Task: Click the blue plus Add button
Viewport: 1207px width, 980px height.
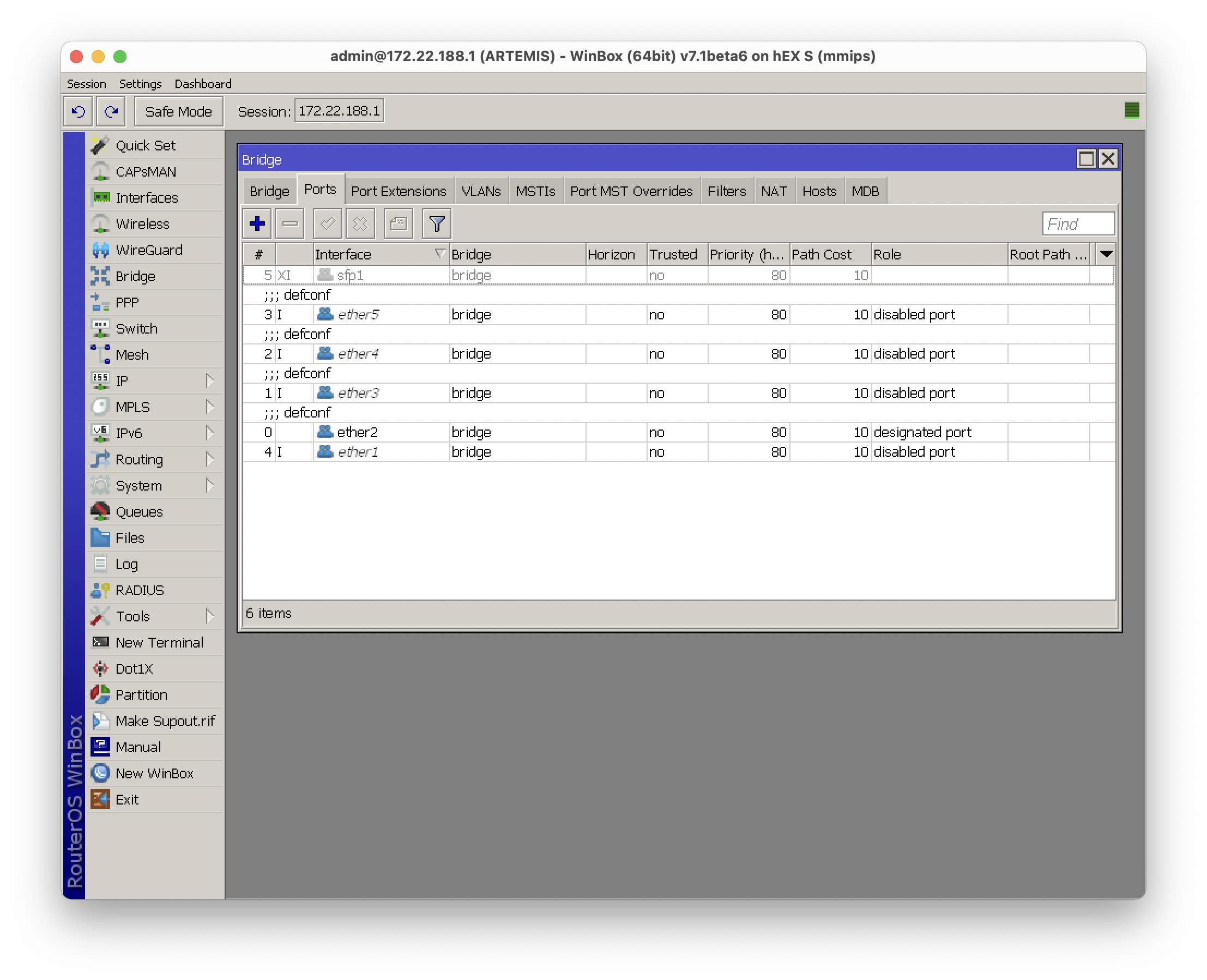Action: pyautogui.click(x=257, y=223)
